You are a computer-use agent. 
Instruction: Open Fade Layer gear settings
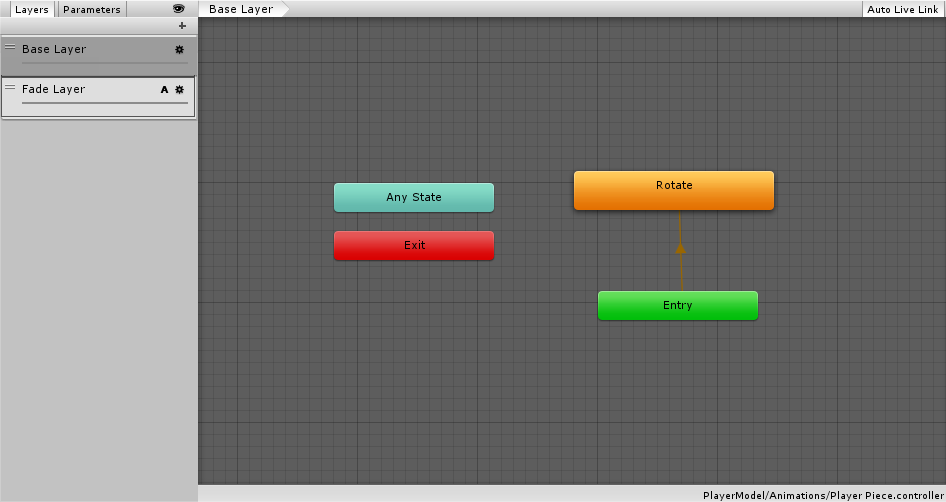pyautogui.click(x=179, y=89)
